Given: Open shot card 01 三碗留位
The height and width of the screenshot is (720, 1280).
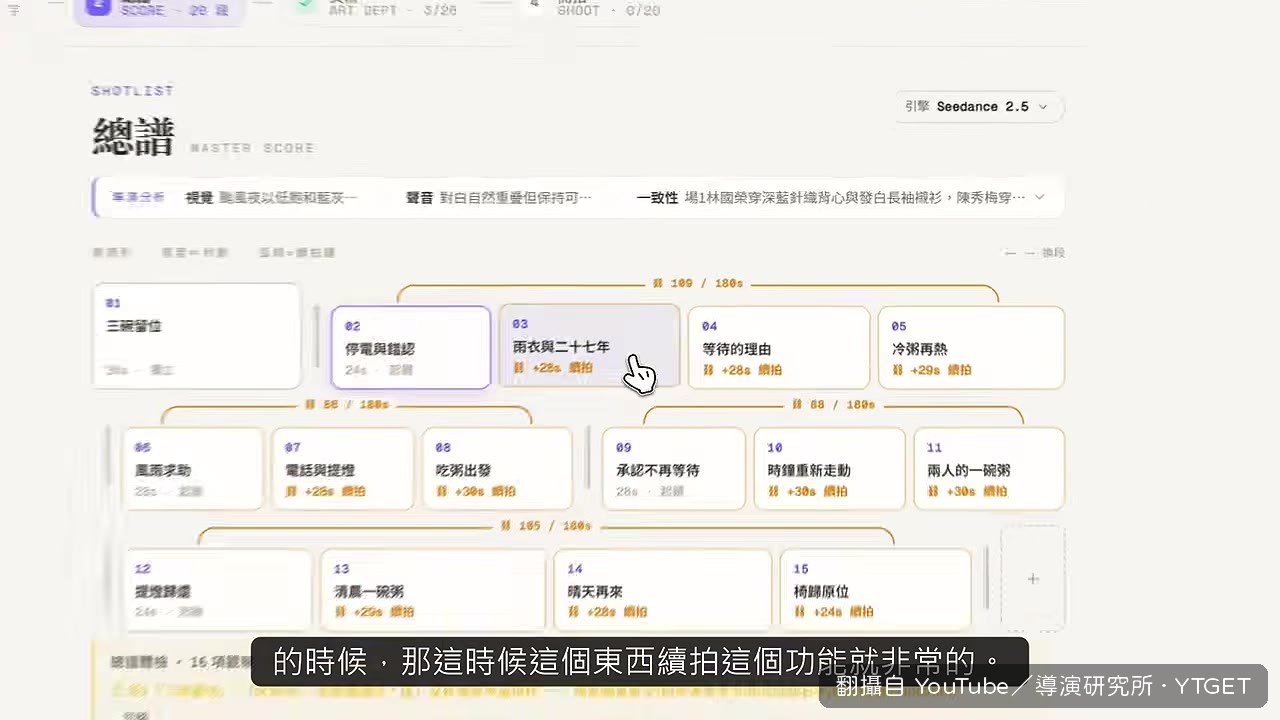Looking at the screenshot, I should [198, 336].
